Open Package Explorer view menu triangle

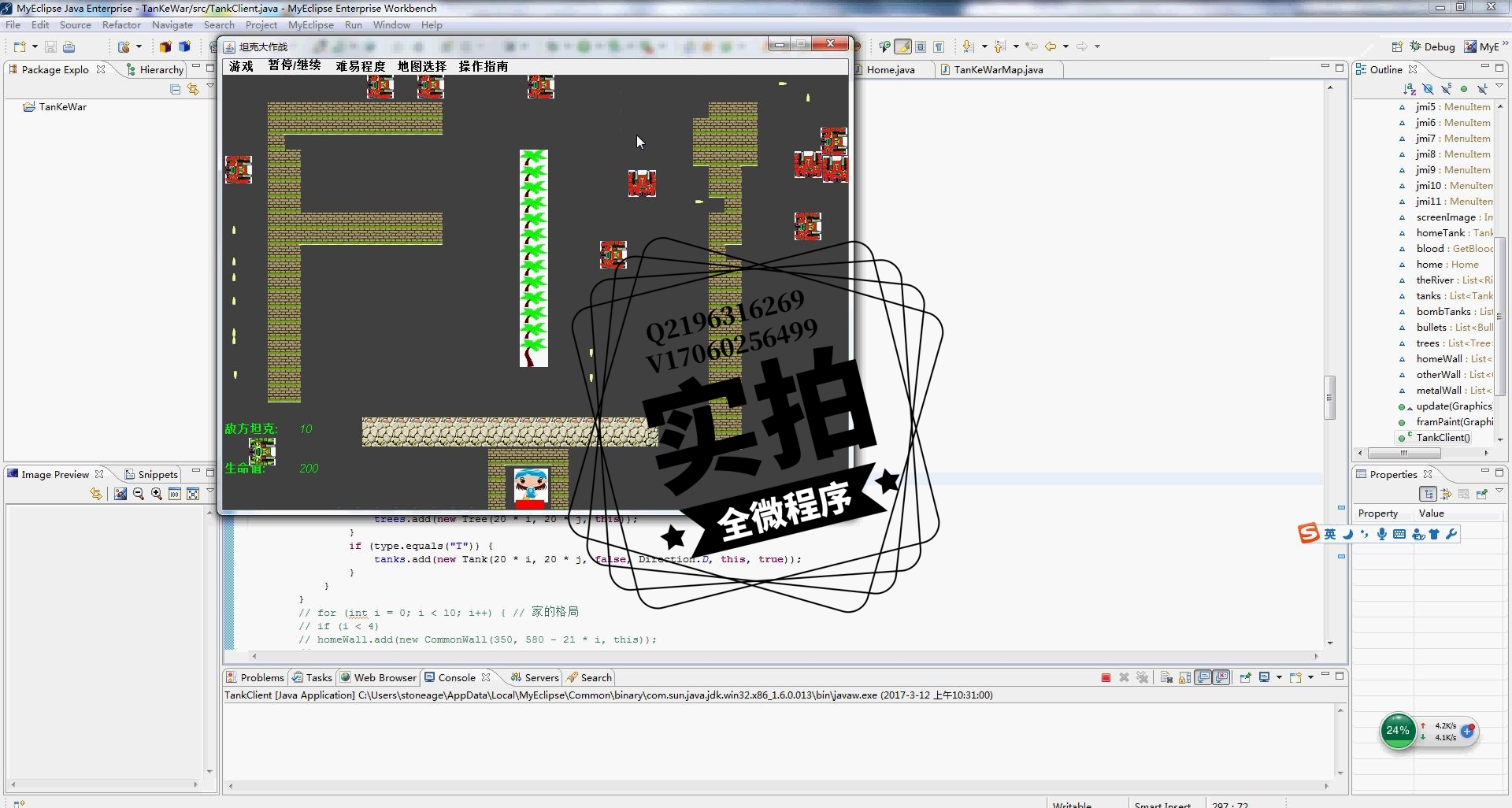point(210,87)
